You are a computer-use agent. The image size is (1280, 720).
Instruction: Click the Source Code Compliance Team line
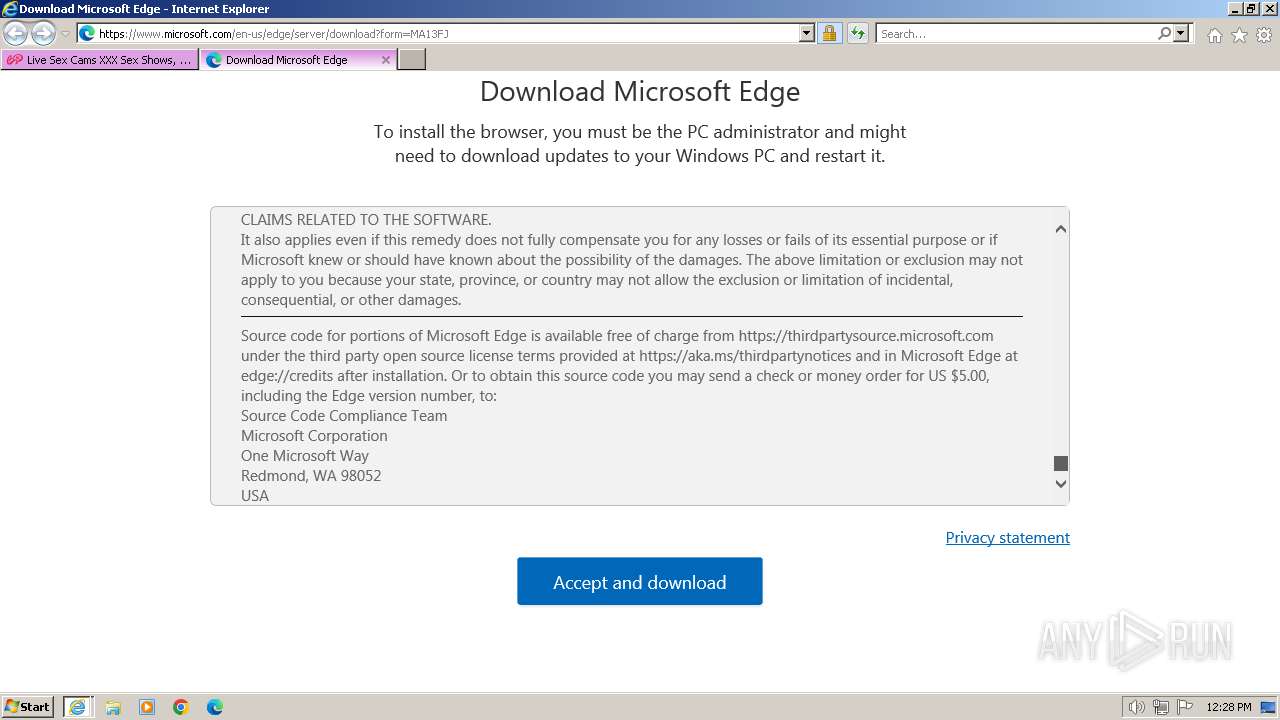click(x=344, y=415)
